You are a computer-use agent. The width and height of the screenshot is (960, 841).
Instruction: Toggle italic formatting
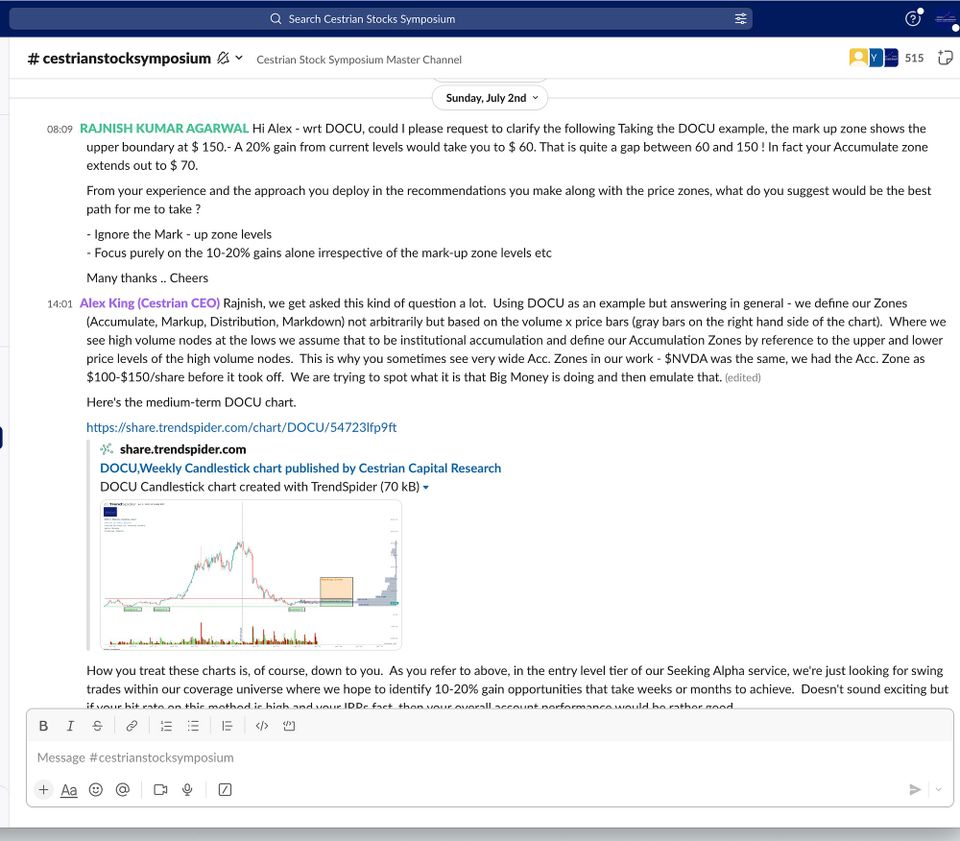[x=70, y=726]
